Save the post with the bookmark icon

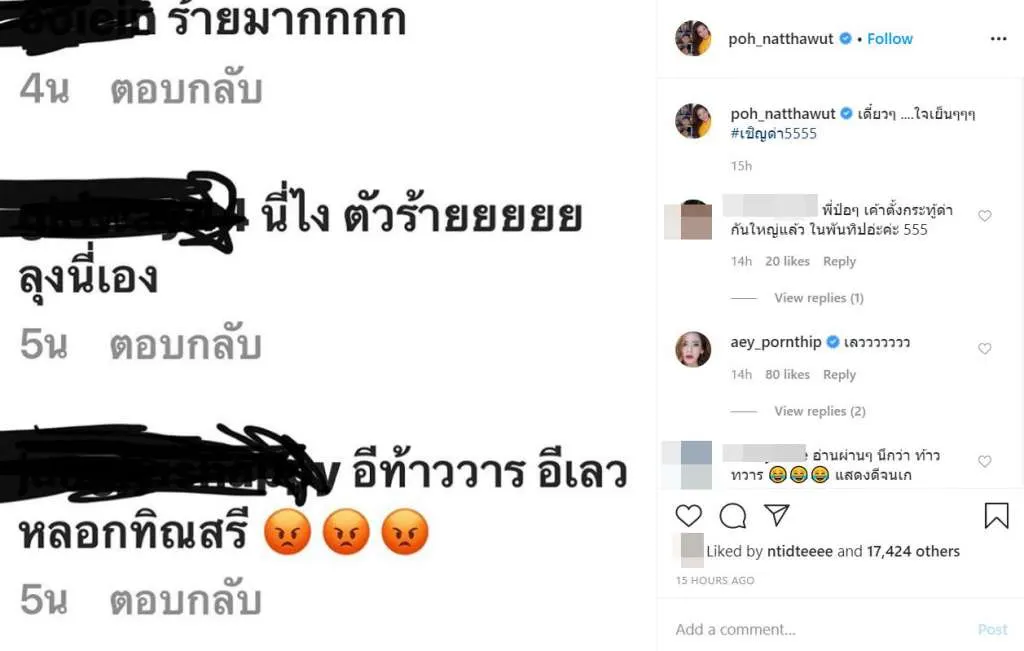(x=997, y=515)
